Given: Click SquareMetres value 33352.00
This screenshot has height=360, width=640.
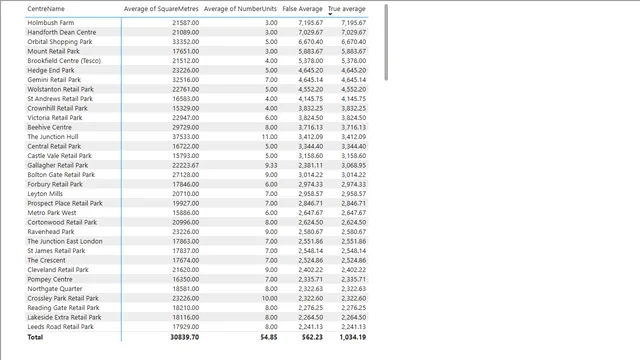Looking at the screenshot, I should click(x=186, y=42).
